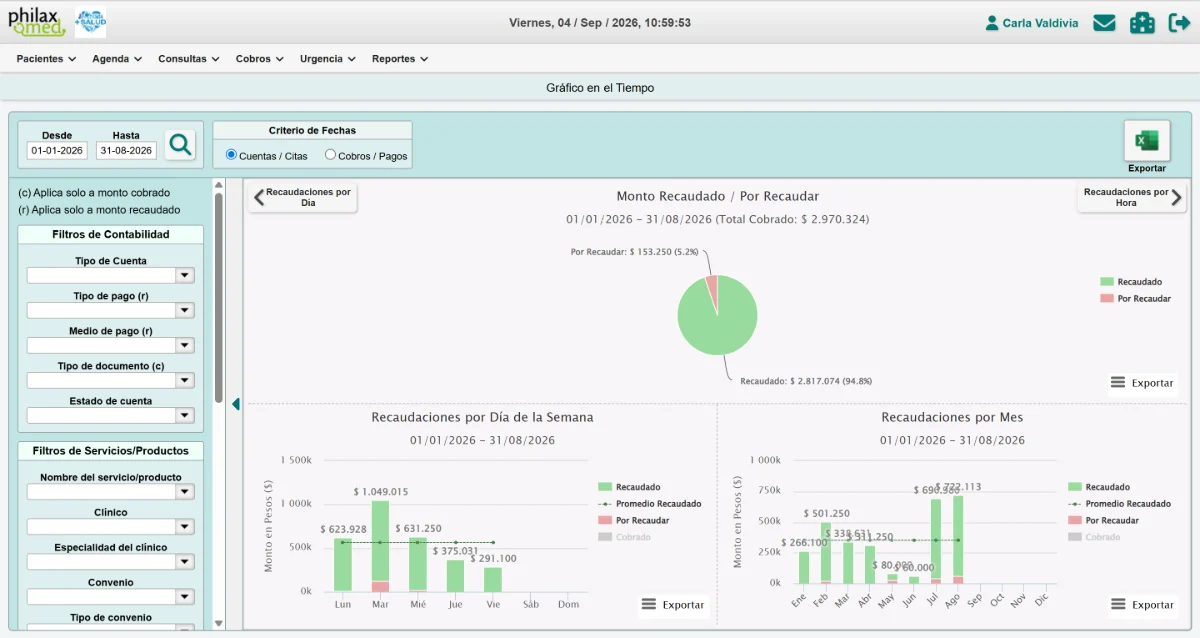Open the Agenda menu
The height and width of the screenshot is (638, 1200).
pyautogui.click(x=117, y=59)
